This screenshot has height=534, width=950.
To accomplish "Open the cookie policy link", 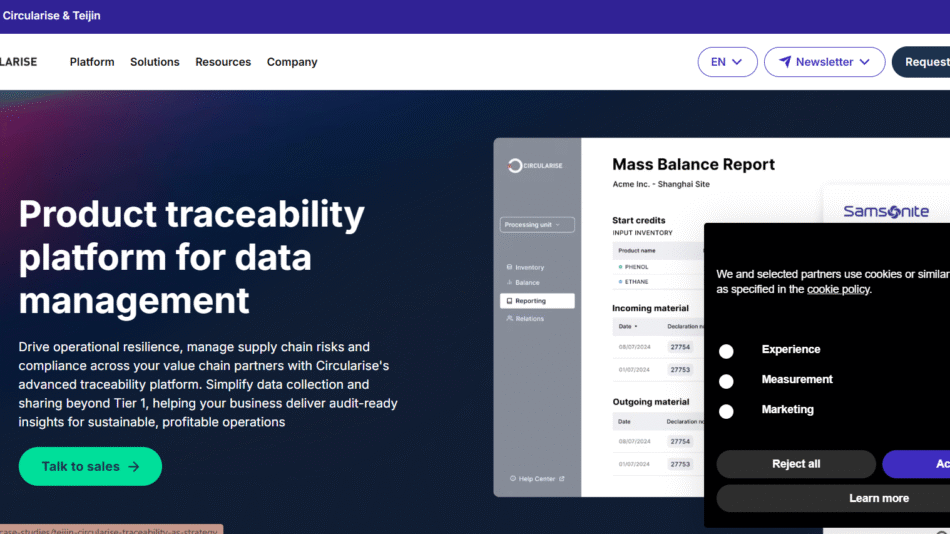I will coord(838,289).
